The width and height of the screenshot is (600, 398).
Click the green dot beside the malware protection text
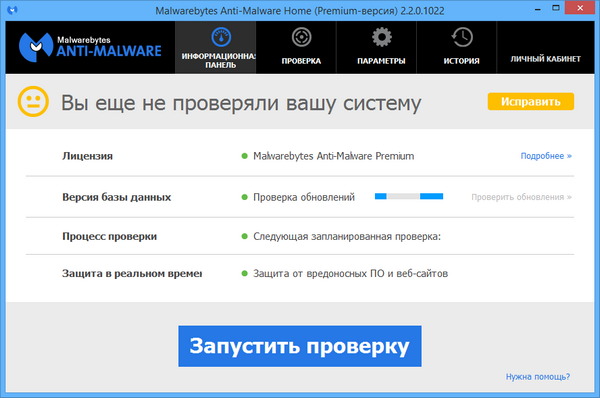(x=245, y=273)
